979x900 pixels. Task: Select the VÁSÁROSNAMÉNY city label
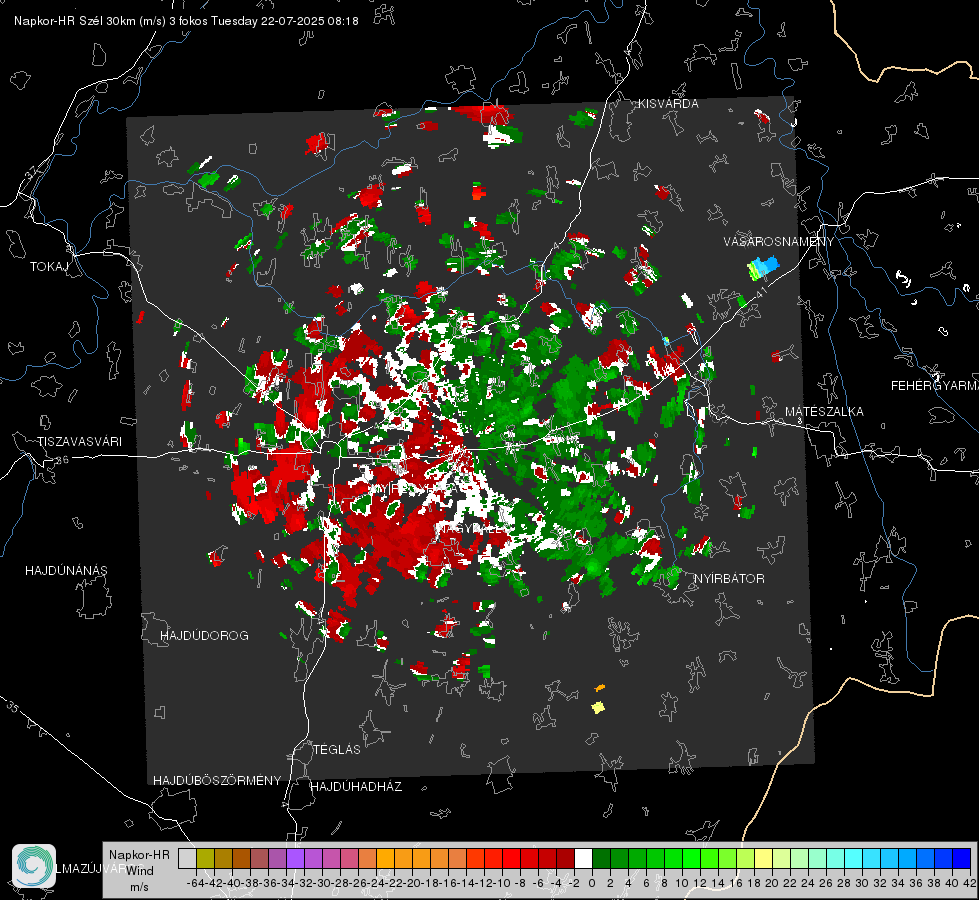tap(779, 242)
